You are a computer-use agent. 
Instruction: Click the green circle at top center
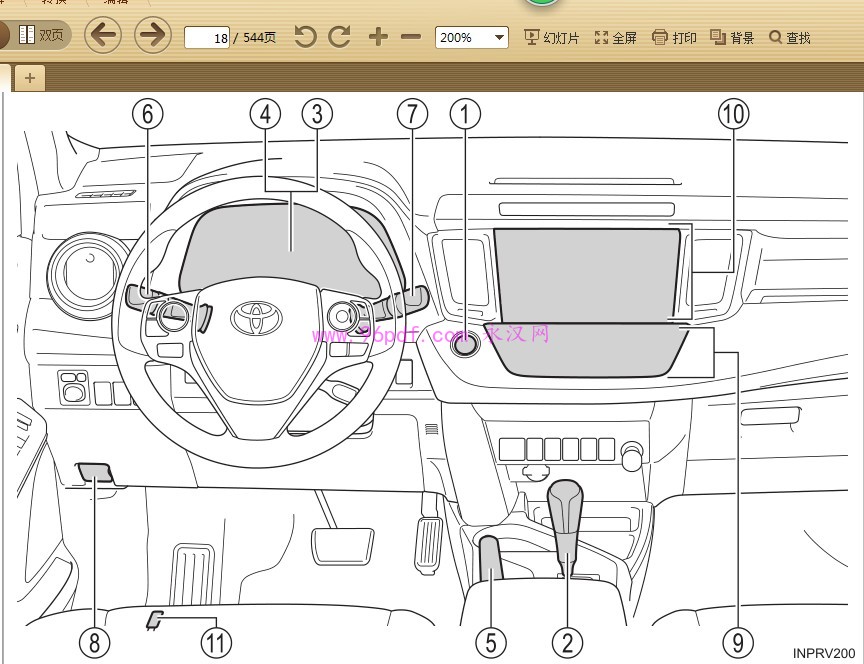(542, 3)
